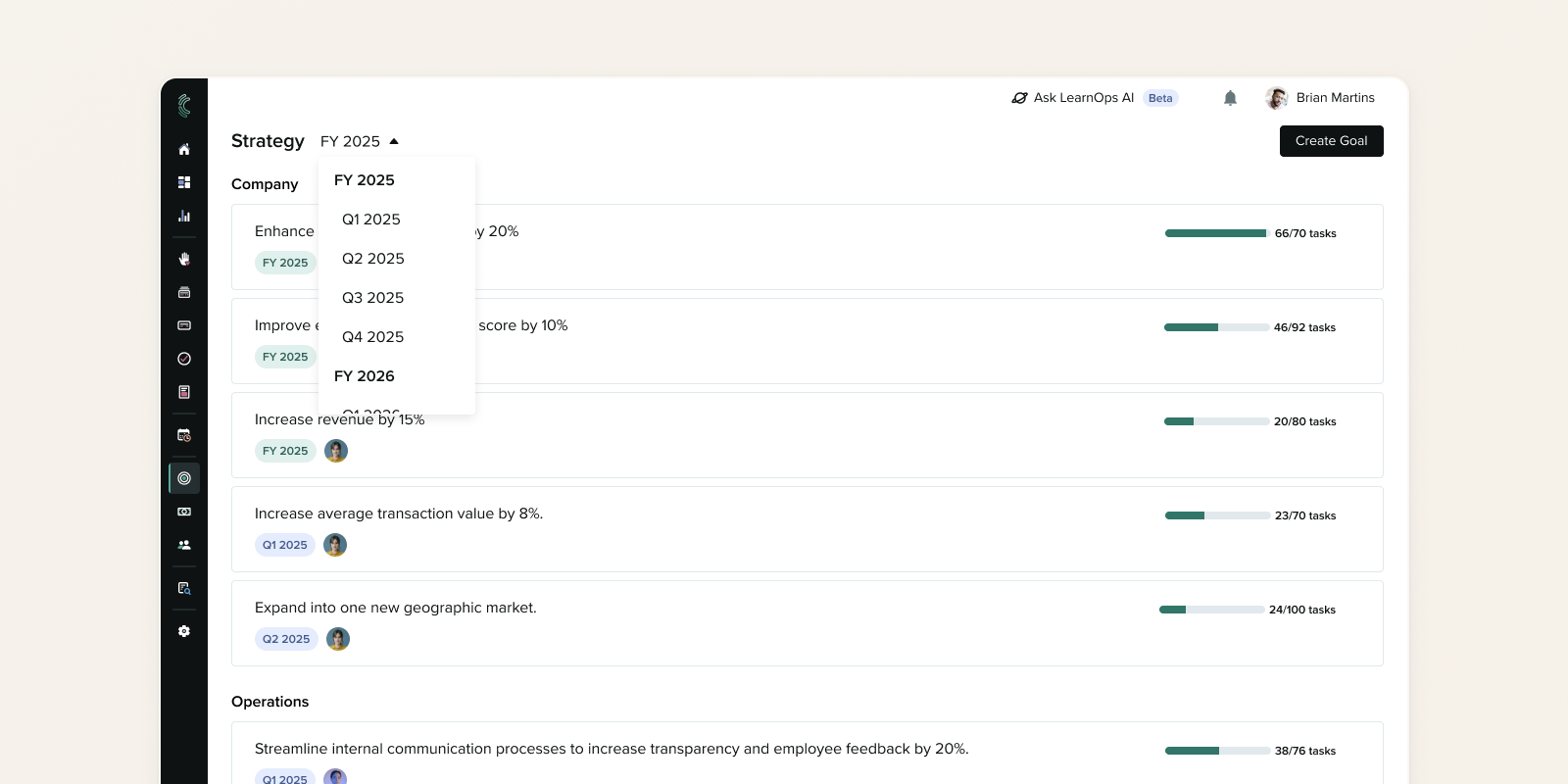Open the document page icon in sidebar

[x=184, y=392]
